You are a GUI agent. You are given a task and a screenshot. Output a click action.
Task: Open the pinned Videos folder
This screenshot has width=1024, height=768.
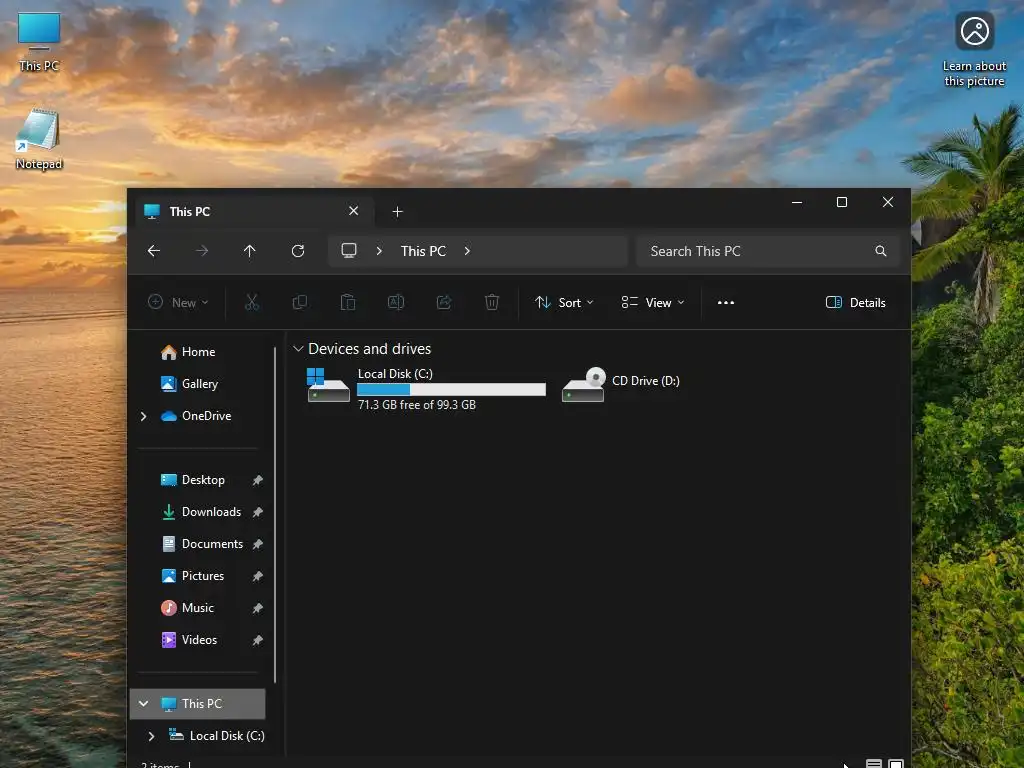[199, 640]
